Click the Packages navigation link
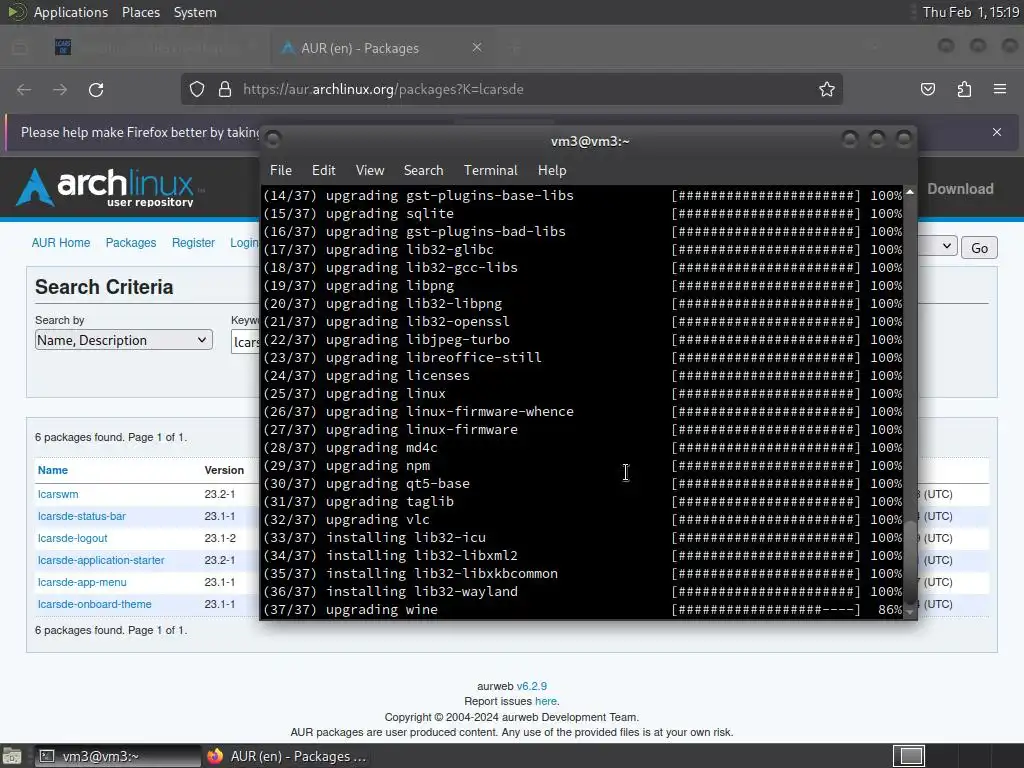This screenshot has height=768, width=1024. click(131, 242)
